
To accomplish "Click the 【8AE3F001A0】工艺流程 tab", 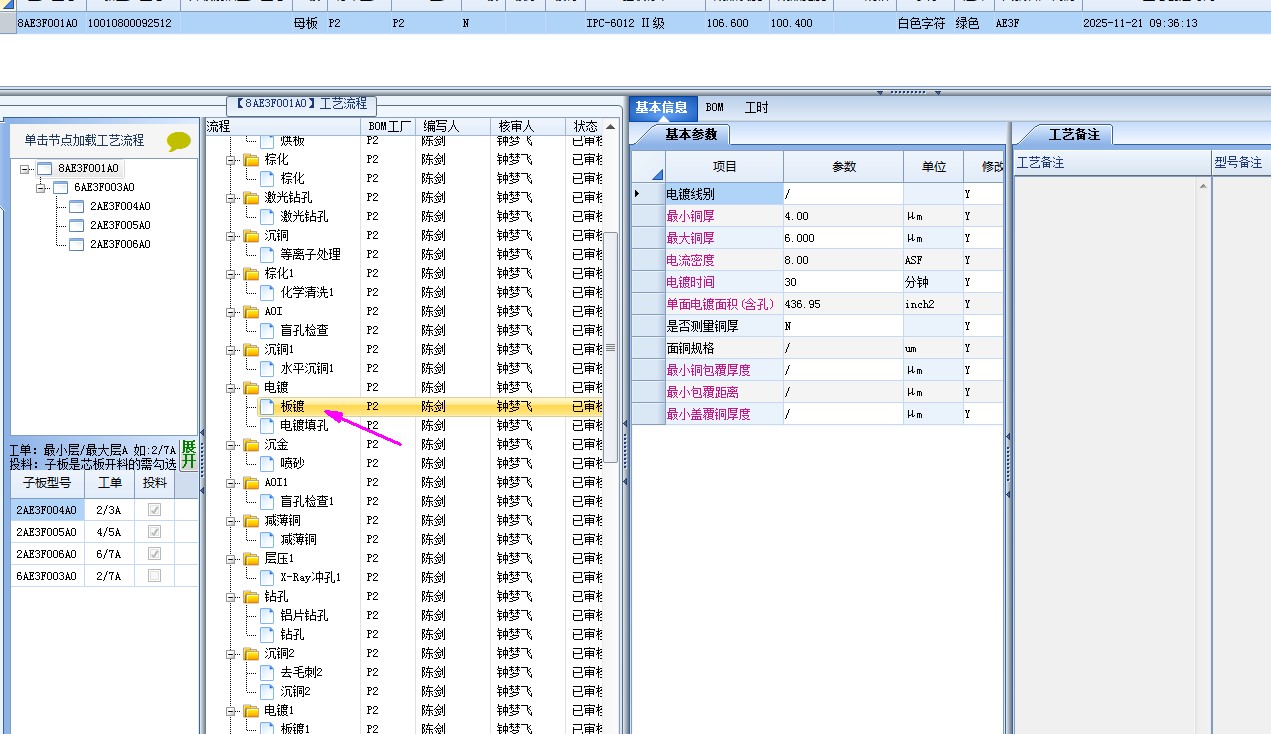I will [301, 104].
